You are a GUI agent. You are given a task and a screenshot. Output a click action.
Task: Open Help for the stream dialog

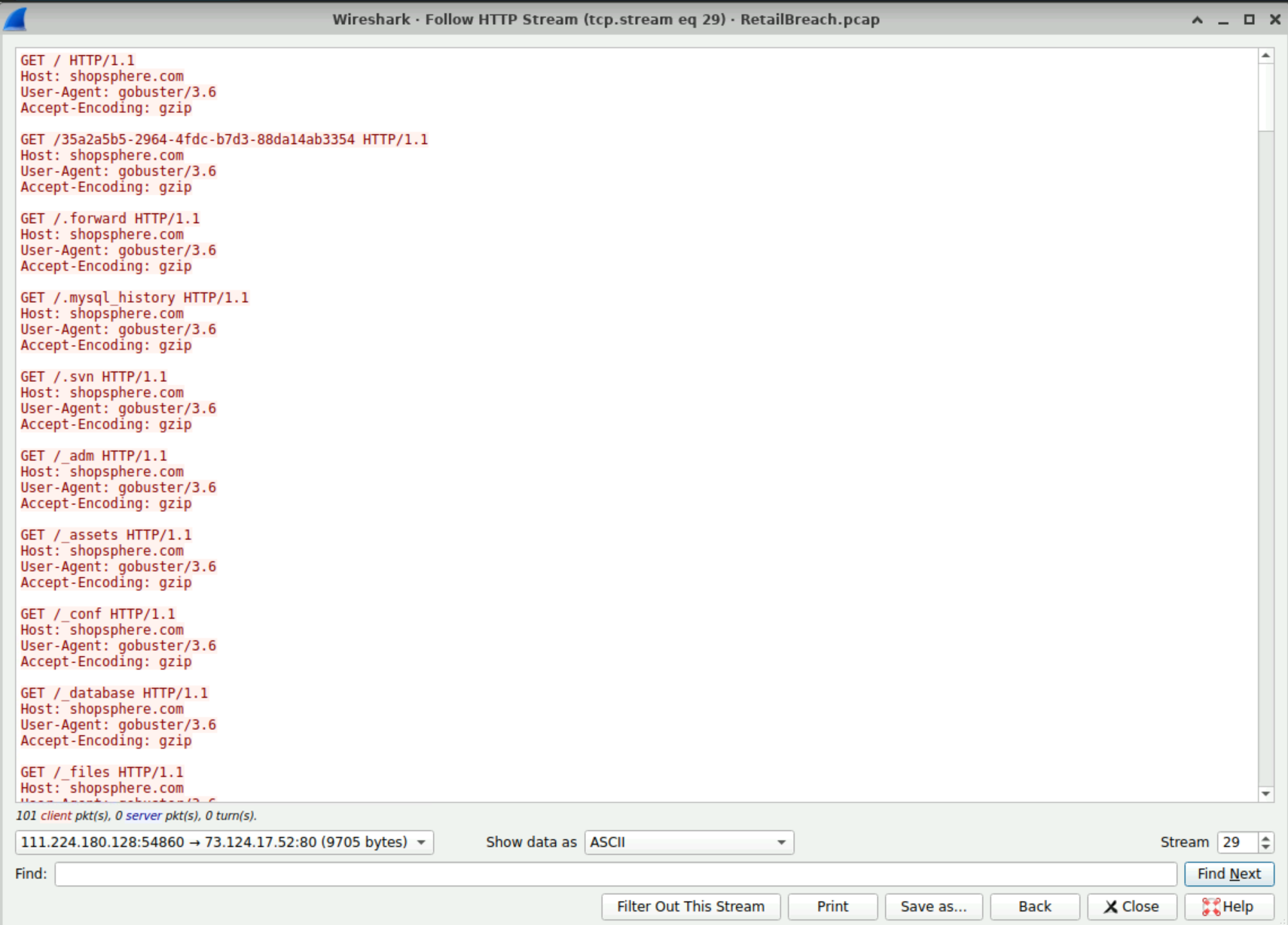coord(1228,906)
